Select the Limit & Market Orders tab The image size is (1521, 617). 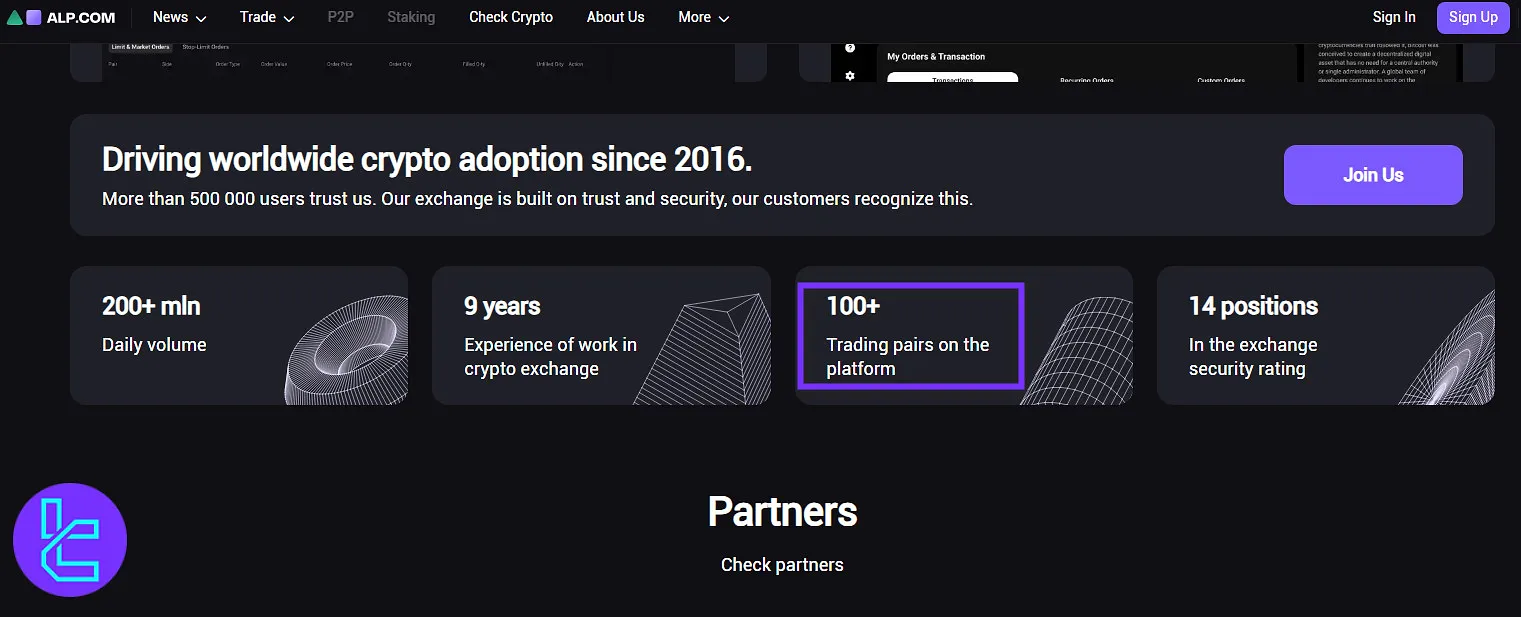(x=139, y=46)
